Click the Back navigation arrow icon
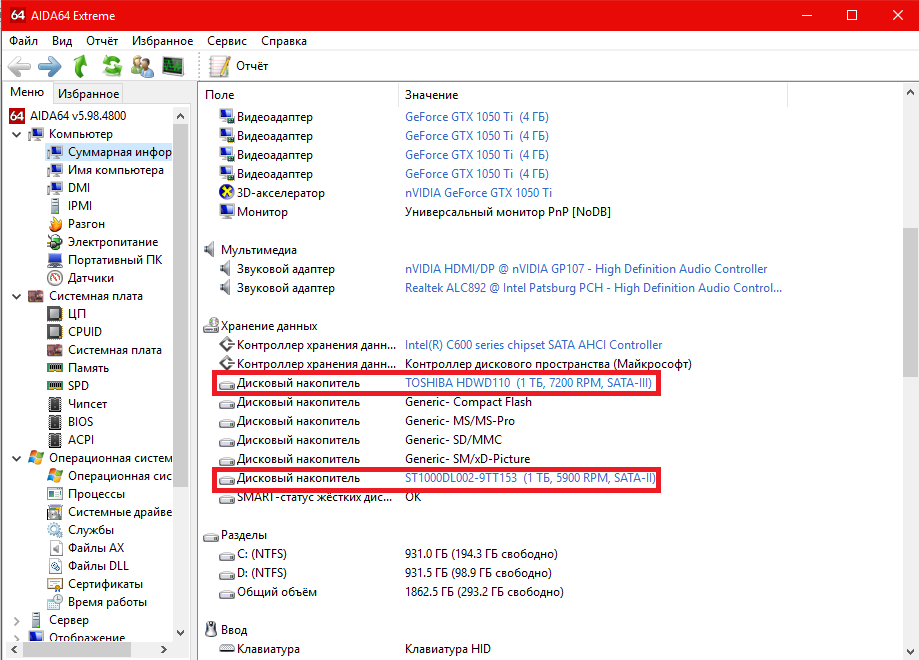The height and width of the screenshot is (660, 919). pos(19,66)
